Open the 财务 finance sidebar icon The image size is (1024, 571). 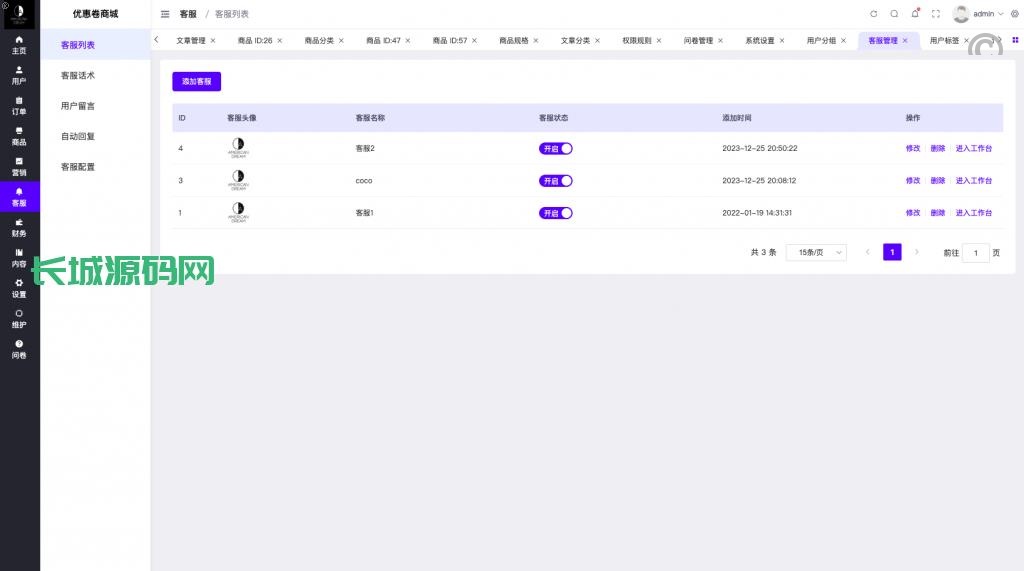(19, 228)
